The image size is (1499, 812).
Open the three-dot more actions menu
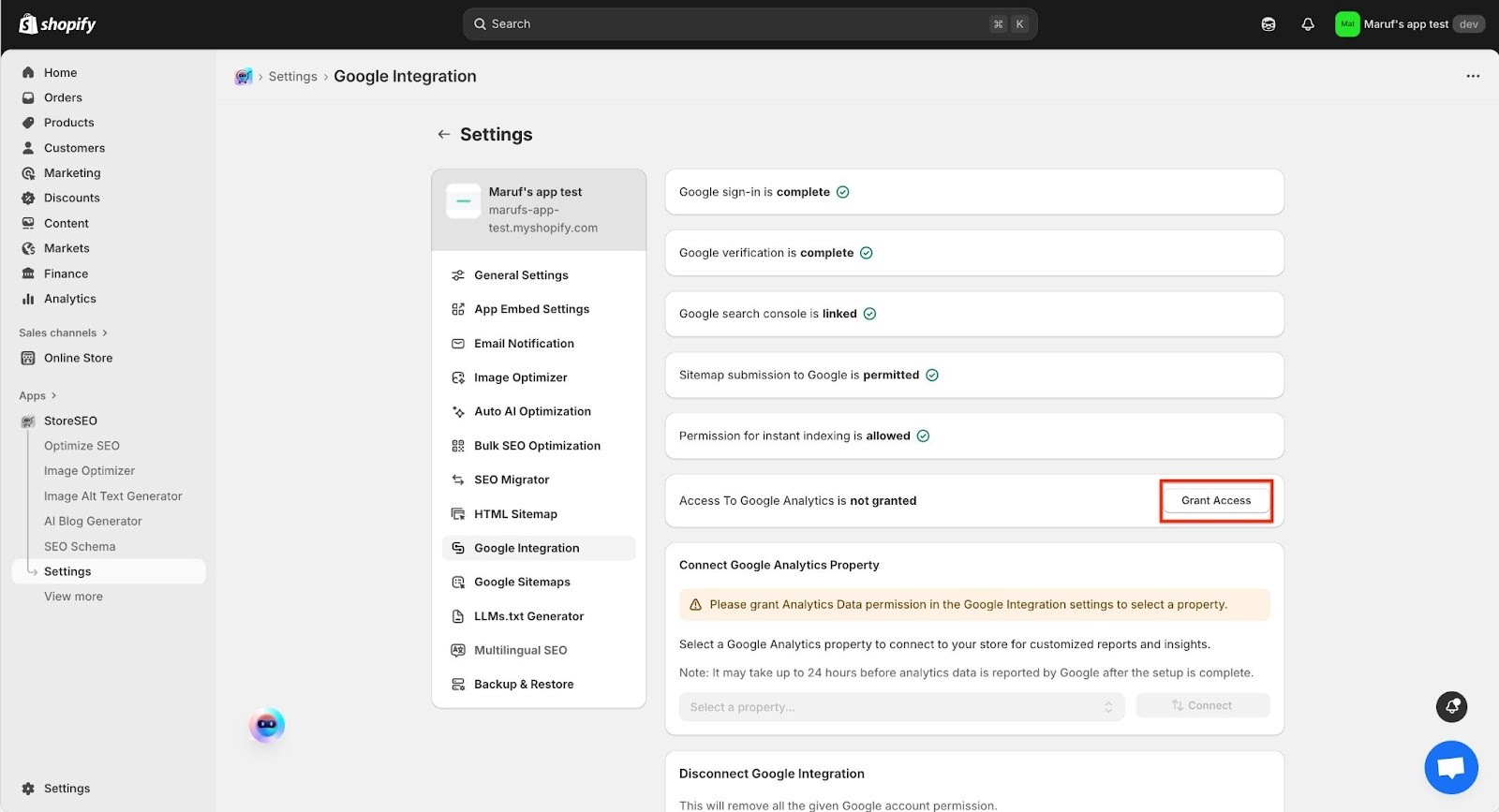click(x=1473, y=76)
